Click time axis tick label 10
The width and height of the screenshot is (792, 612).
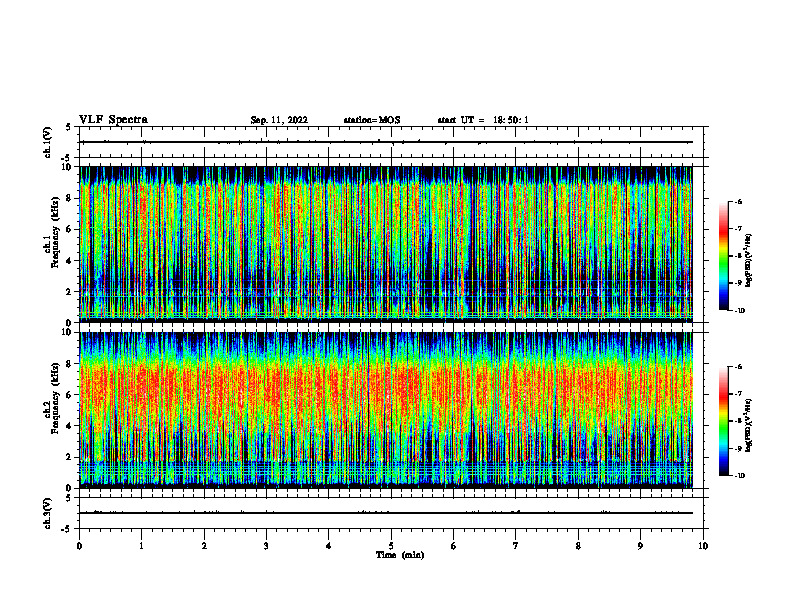[x=703, y=546]
